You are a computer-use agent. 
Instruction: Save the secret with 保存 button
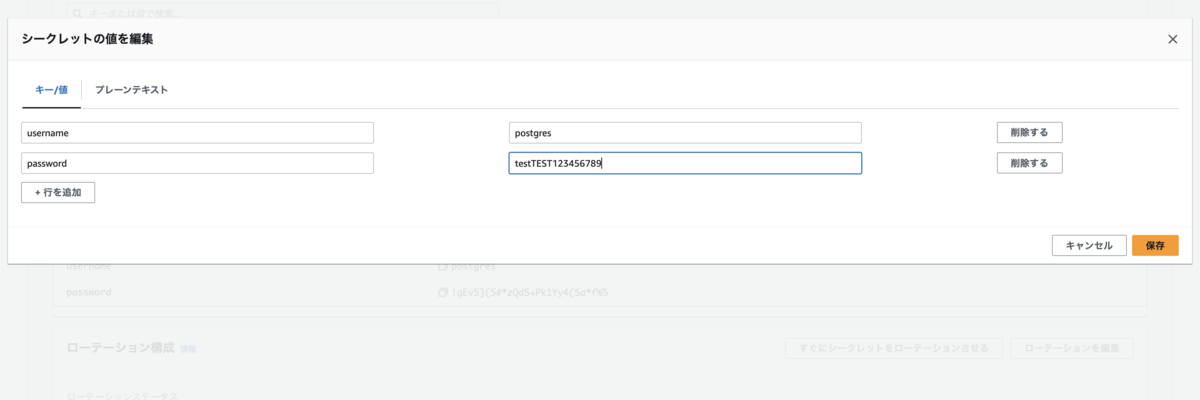click(x=1155, y=245)
